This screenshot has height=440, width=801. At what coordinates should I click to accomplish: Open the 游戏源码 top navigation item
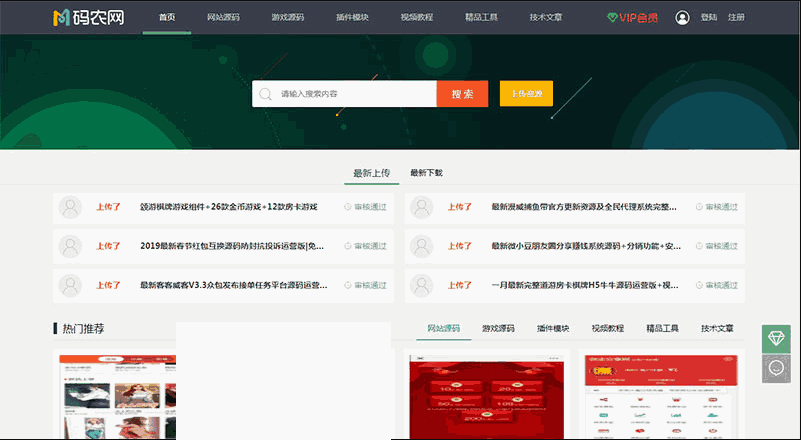coord(289,18)
